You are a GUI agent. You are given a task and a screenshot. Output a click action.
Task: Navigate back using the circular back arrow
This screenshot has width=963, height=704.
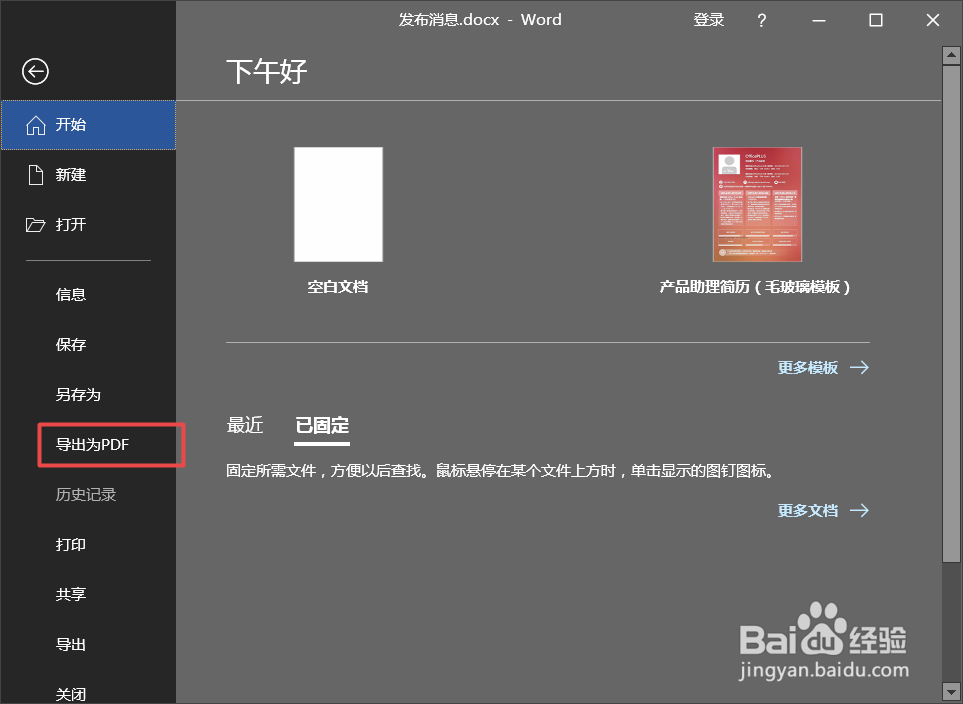pyautogui.click(x=35, y=71)
